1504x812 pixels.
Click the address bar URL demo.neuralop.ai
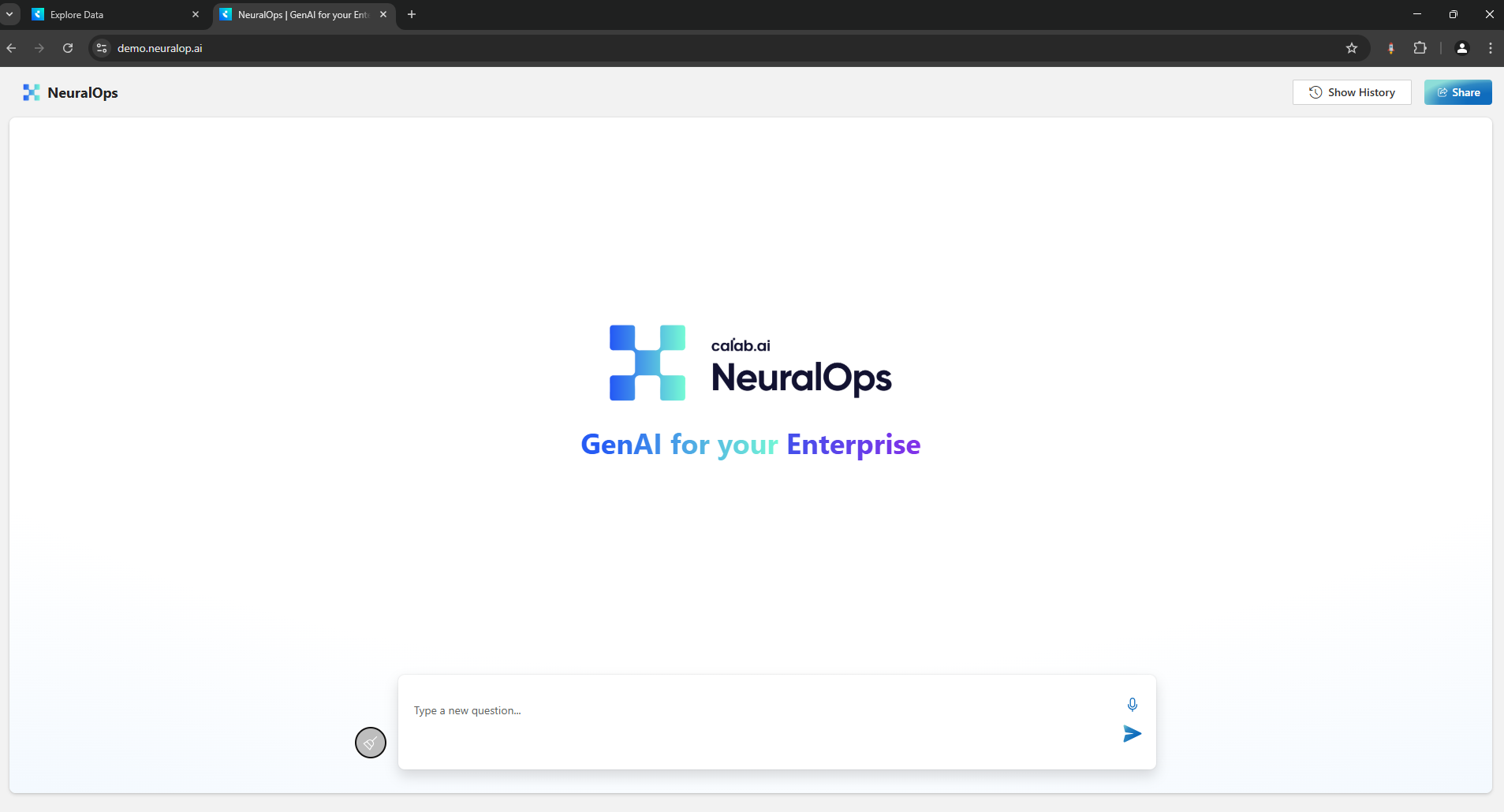click(x=159, y=48)
